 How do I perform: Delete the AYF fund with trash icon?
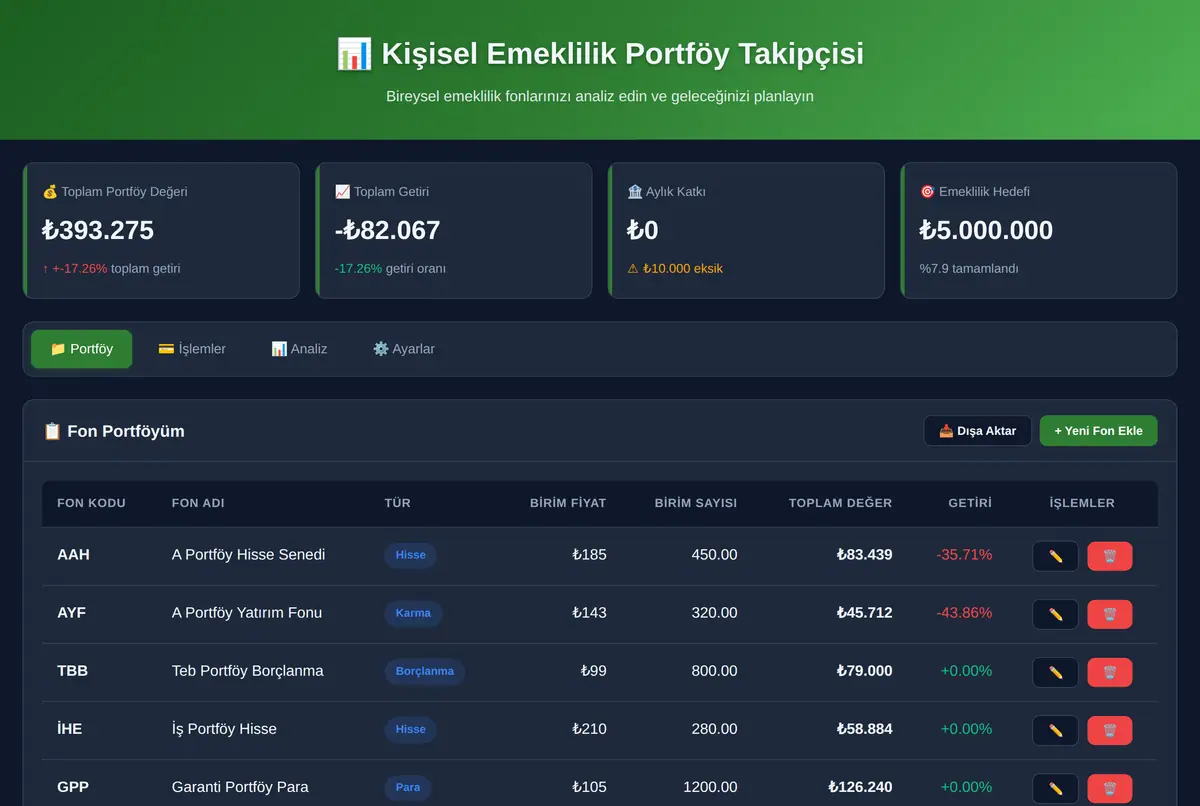click(x=1110, y=614)
